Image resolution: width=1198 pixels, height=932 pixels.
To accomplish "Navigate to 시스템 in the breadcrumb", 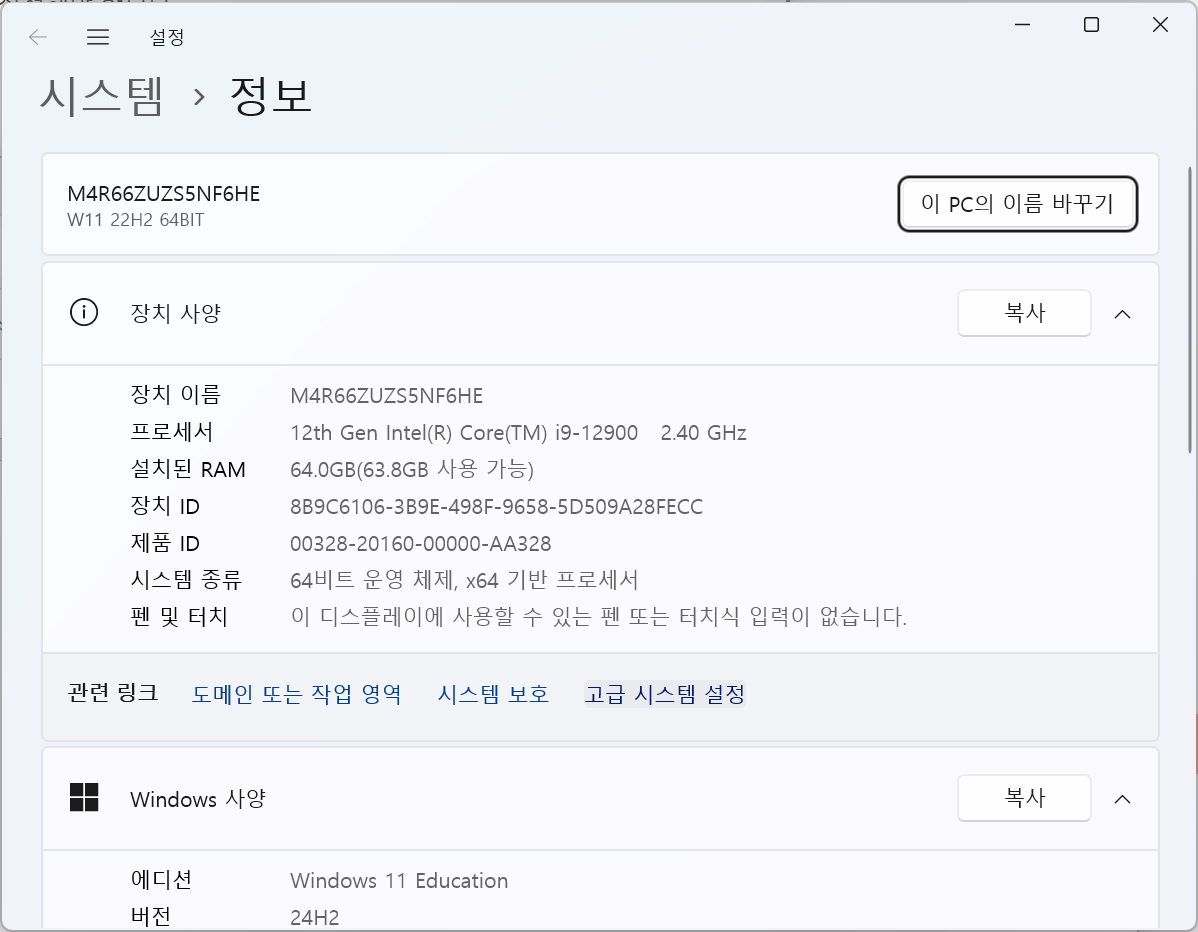I will point(102,96).
